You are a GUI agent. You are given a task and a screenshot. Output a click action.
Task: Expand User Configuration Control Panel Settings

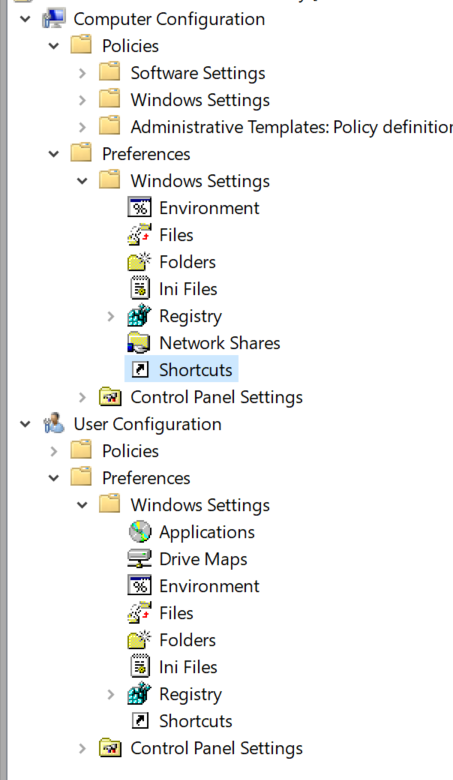[82, 748]
